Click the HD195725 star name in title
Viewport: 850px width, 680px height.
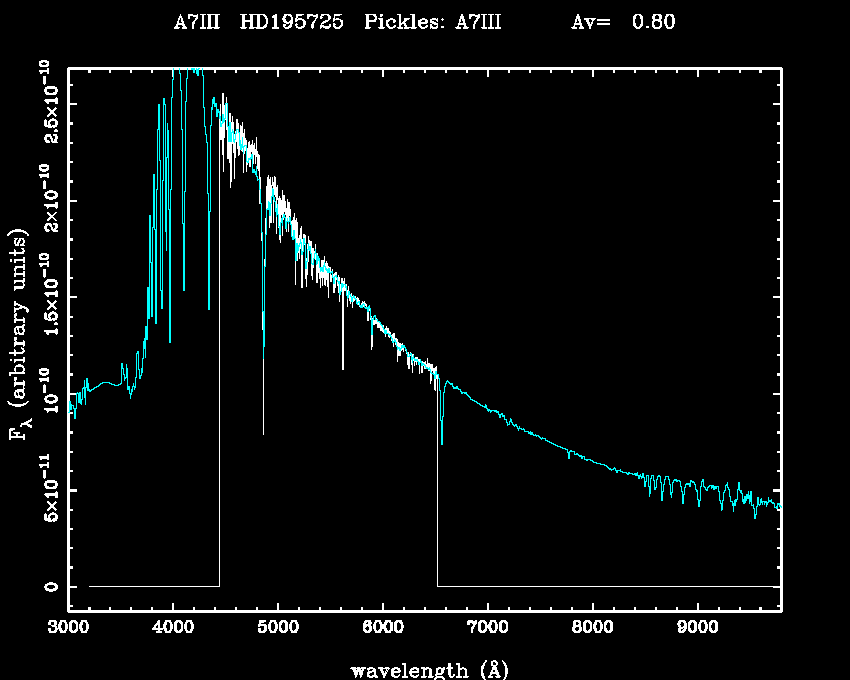[x=293, y=23]
